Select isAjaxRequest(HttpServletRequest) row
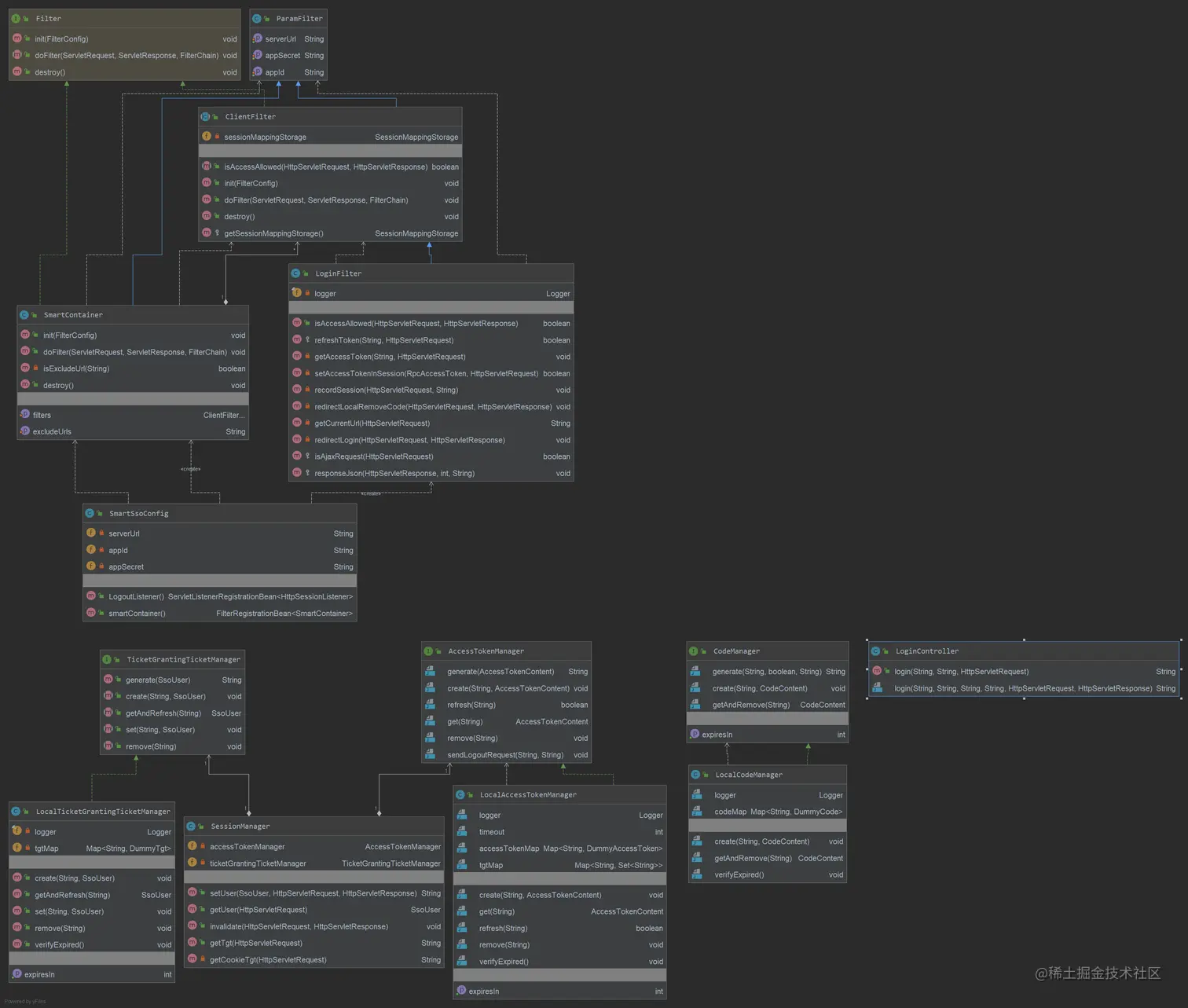 coord(431,456)
